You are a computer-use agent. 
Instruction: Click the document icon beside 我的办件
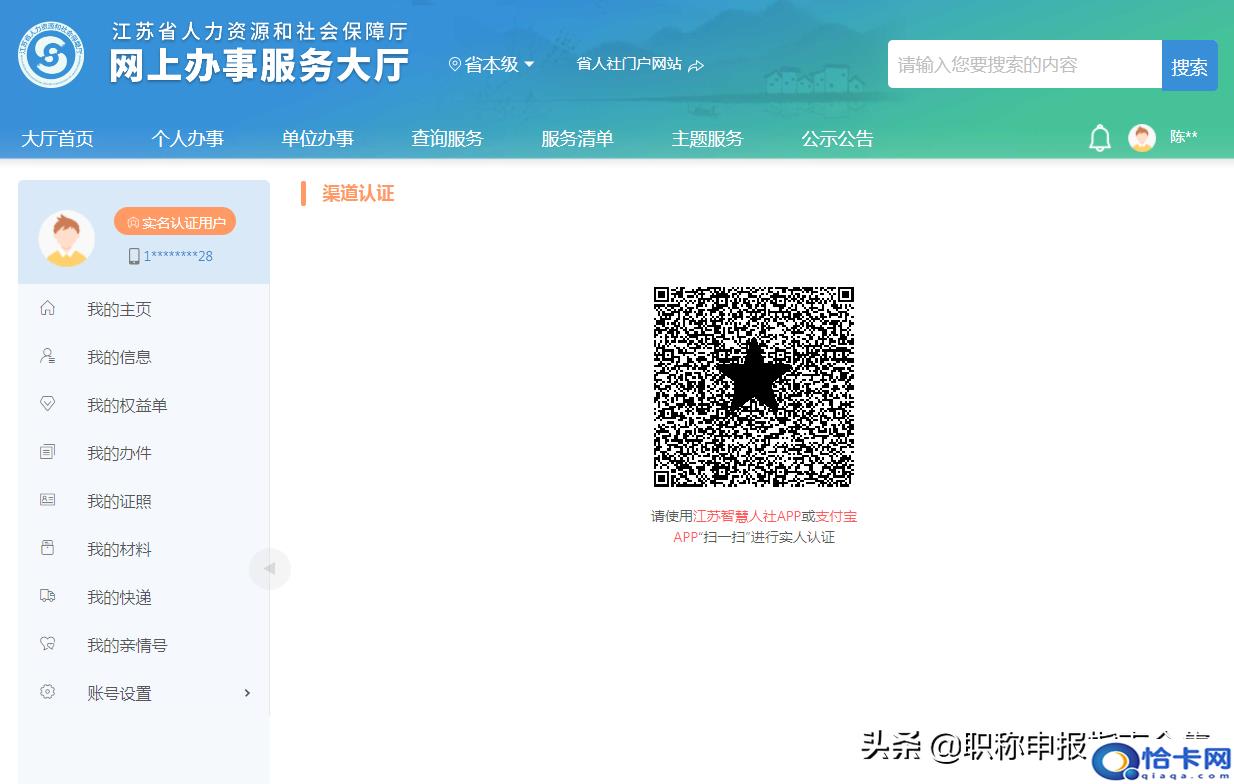point(47,452)
